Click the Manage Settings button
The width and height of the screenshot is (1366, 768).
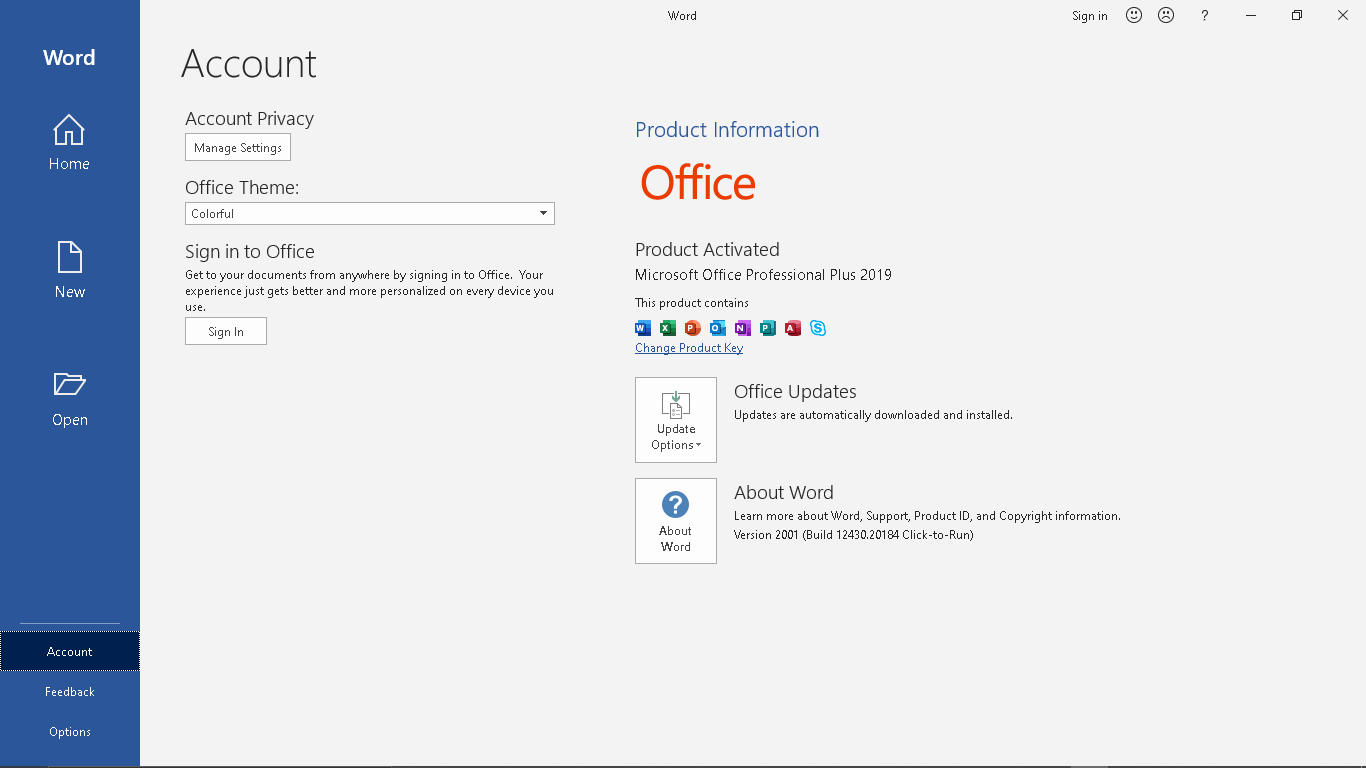click(x=238, y=147)
